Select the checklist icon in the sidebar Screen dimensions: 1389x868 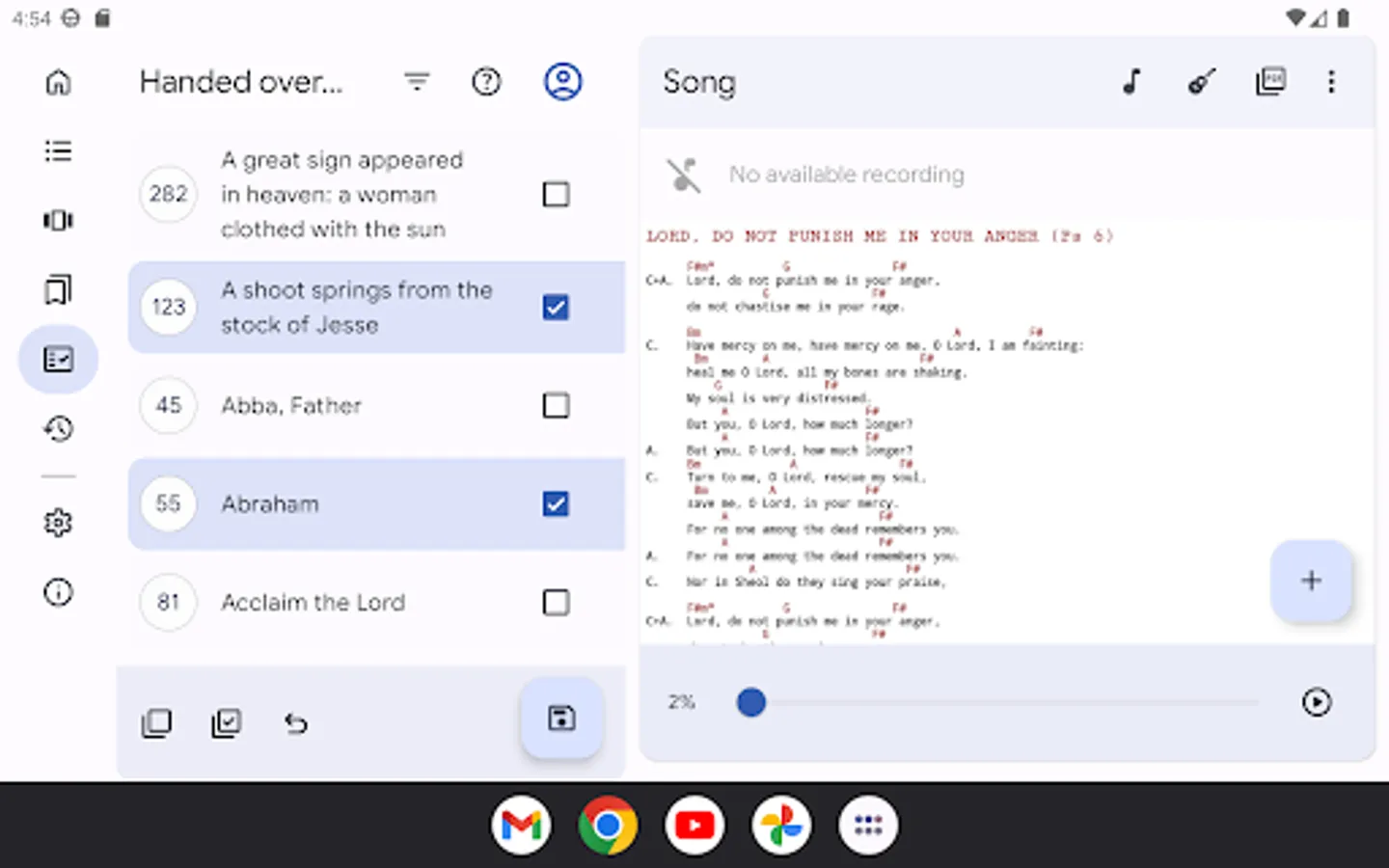click(x=58, y=360)
